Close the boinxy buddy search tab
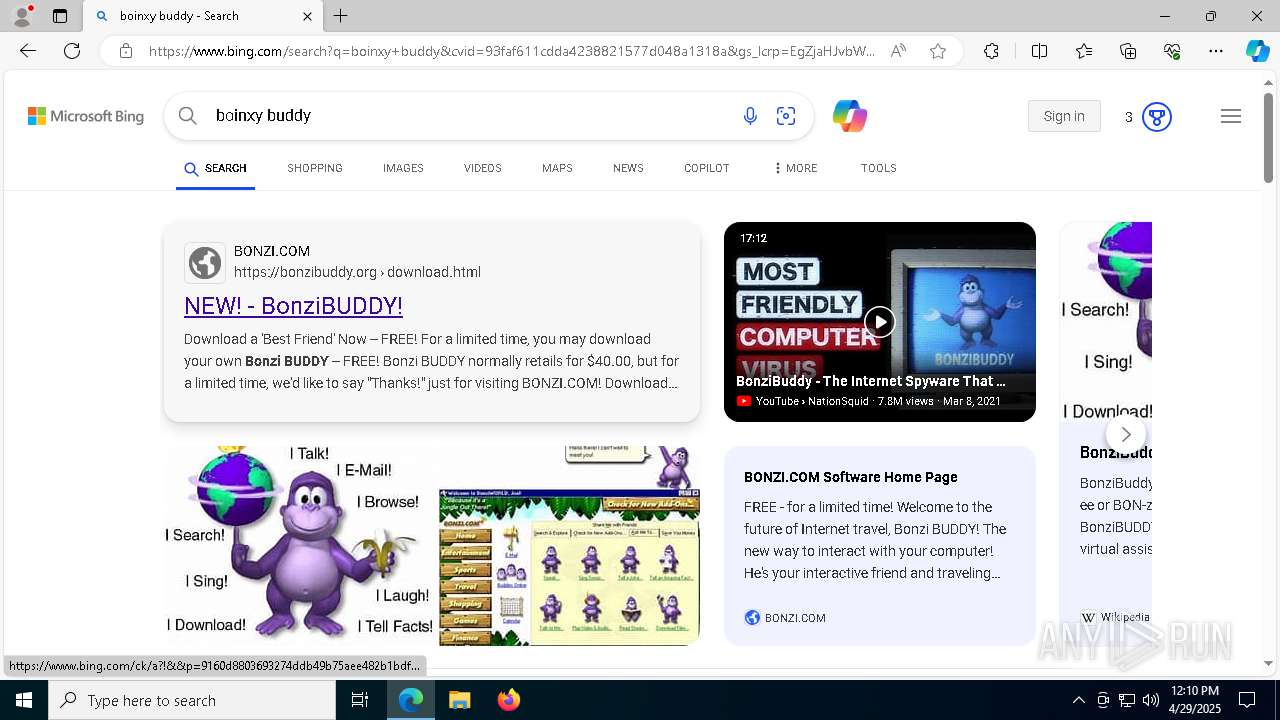The width and height of the screenshot is (1280, 720). [x=307, y=16]
